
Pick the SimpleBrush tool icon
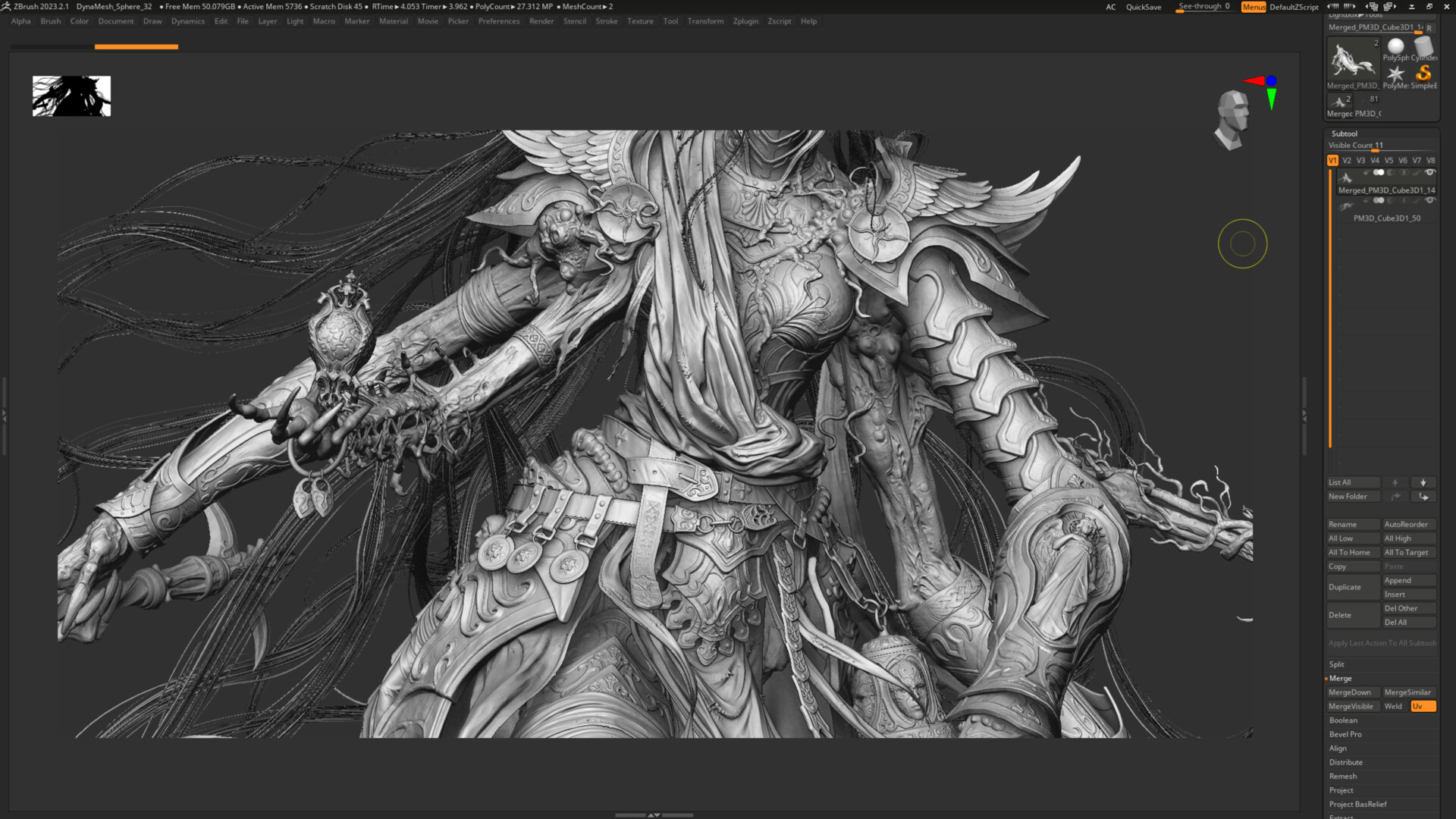[1423, 74]
